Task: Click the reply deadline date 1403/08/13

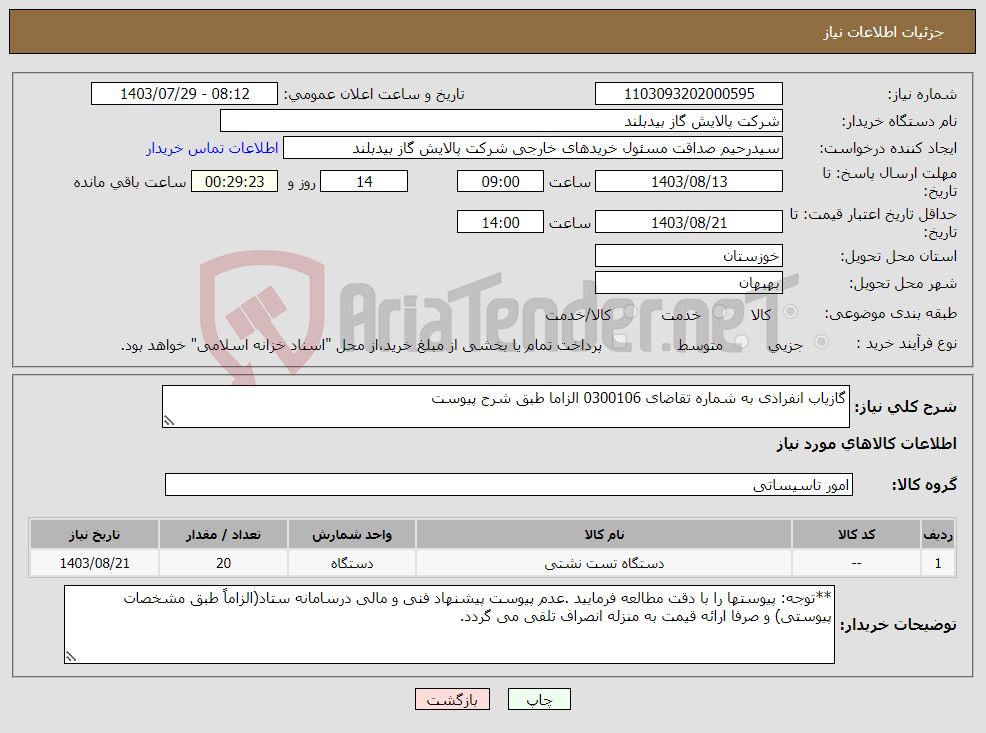Action: 689,182
